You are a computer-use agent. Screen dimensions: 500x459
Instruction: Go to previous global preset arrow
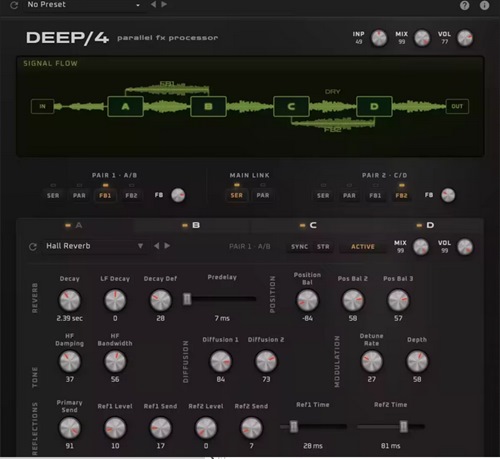153,4
